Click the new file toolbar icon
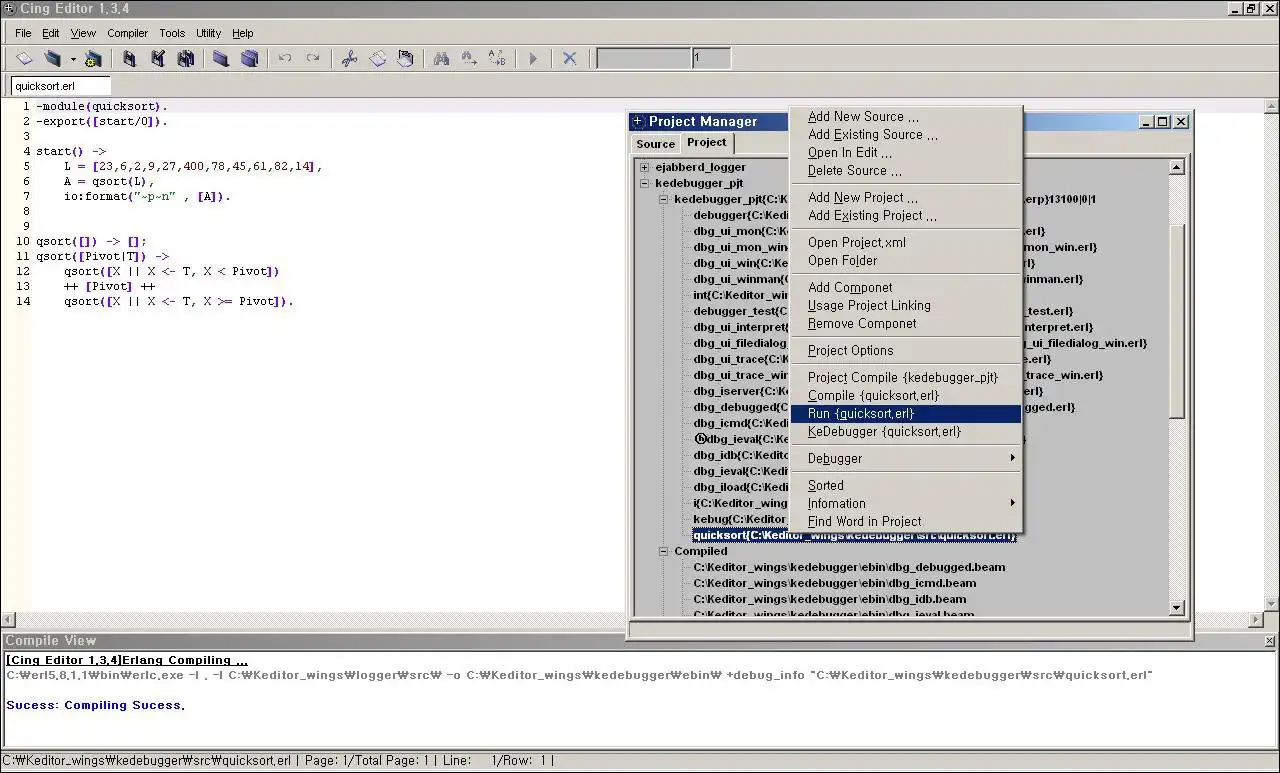The height and width of the screenshot is (773, 1280). 24,59
